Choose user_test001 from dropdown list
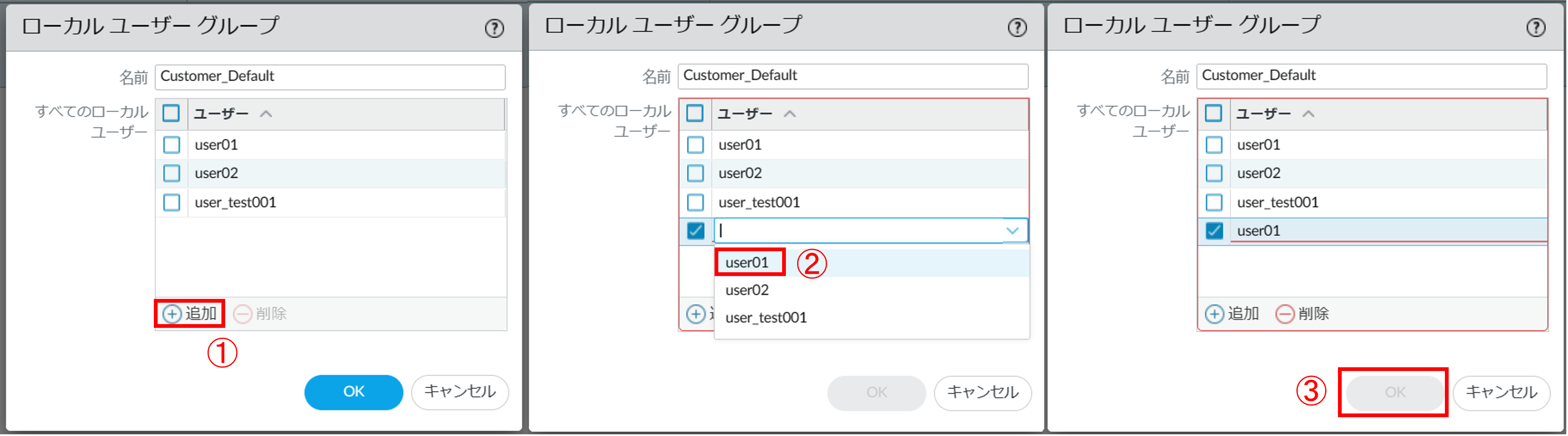Viewport: 1568px width, 436px height. (766, 318)
